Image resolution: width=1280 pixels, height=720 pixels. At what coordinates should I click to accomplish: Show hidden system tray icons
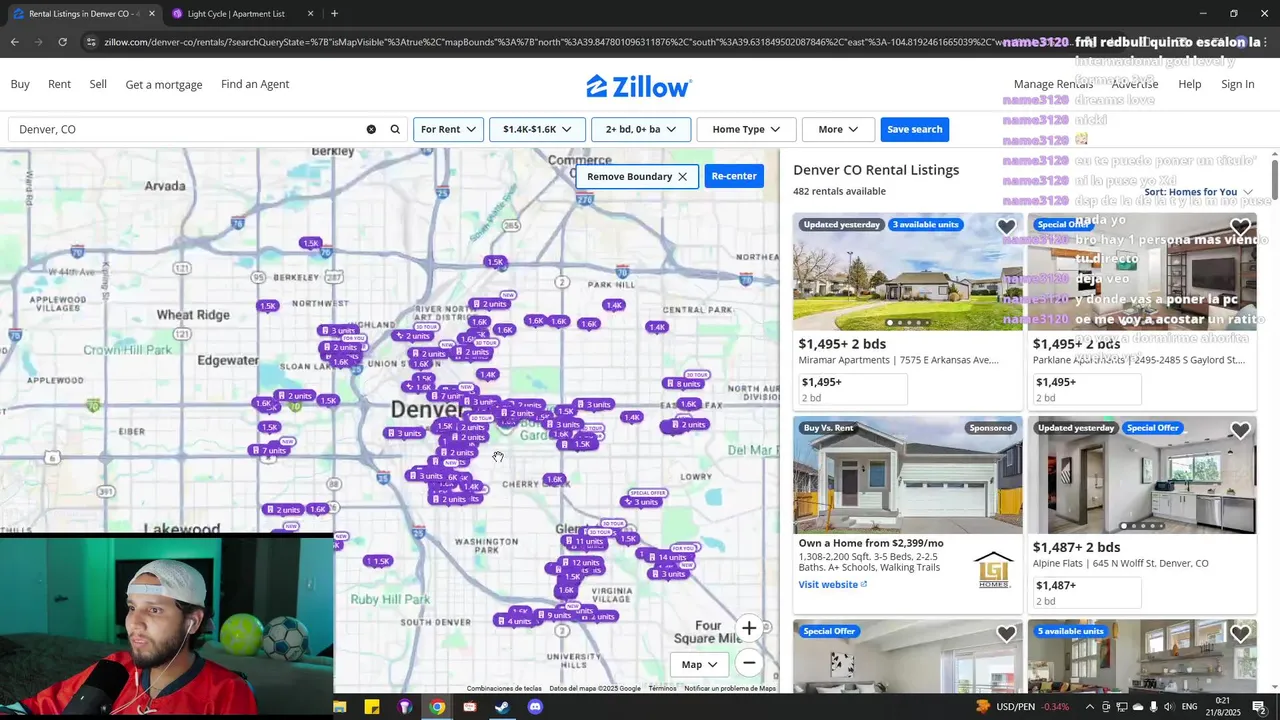coord(1089,707)
